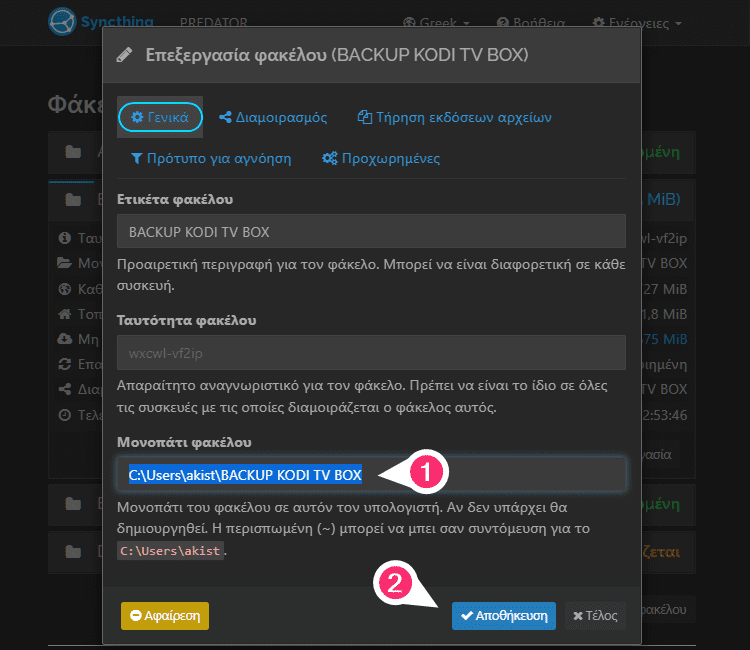Open the Προχωρημένες tab
This screenshot has height=650, width=750.
point(381,158)
